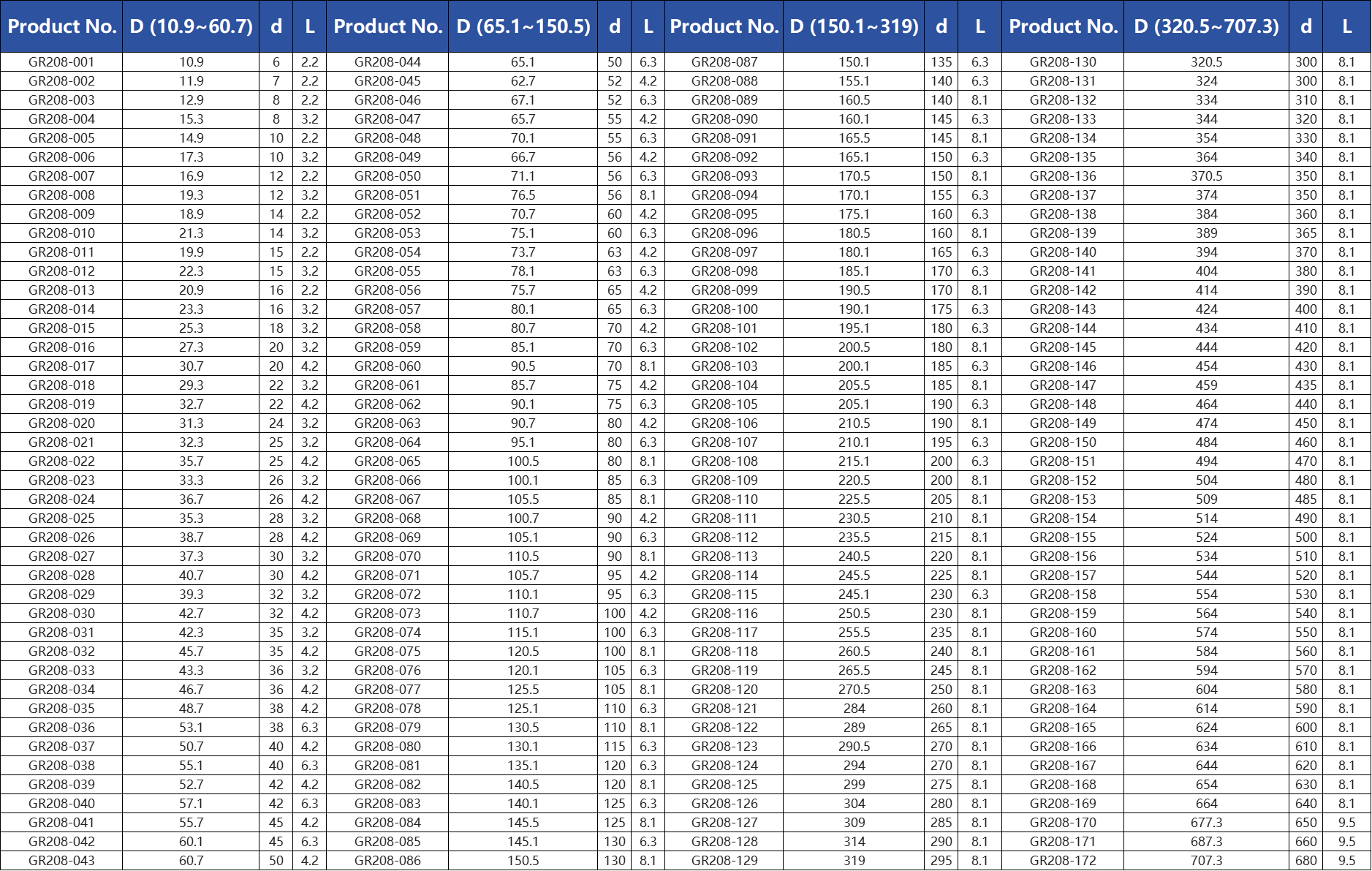Select D value 290.5 in GR208-123 row
Viewport: 1372px width, 871px height.
tap(854, 747)
